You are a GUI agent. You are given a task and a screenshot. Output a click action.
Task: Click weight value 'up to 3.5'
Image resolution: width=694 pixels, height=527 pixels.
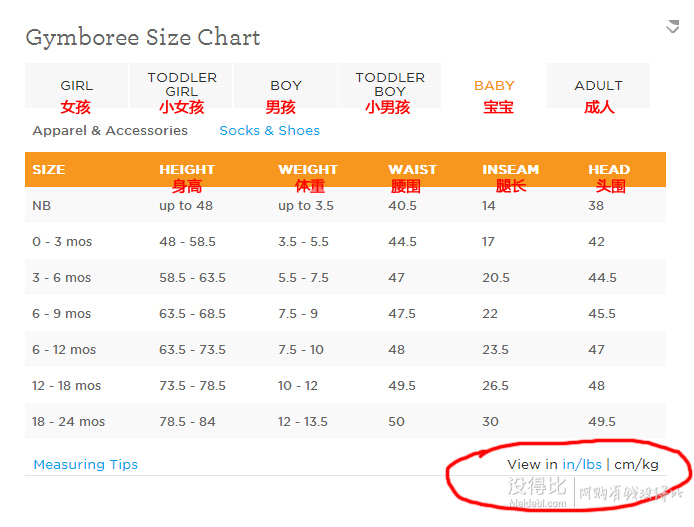coord(306,206)
